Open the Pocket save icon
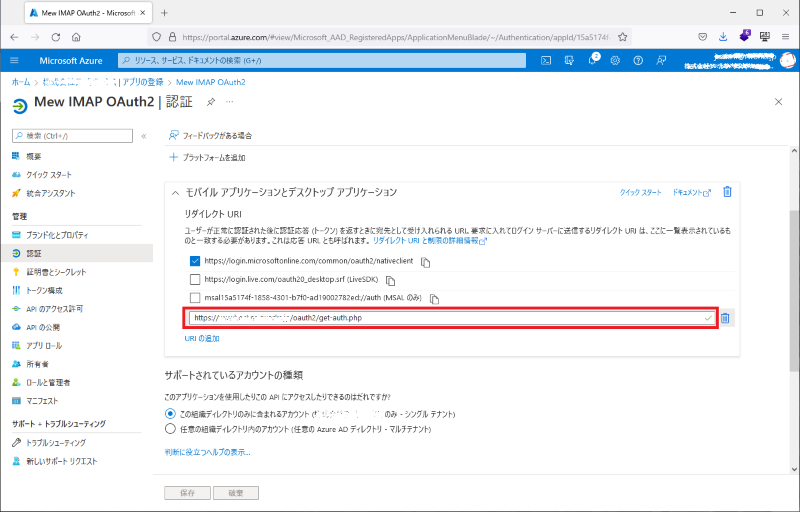This screenshot has height=512, width=800. [x=703, y=37]
